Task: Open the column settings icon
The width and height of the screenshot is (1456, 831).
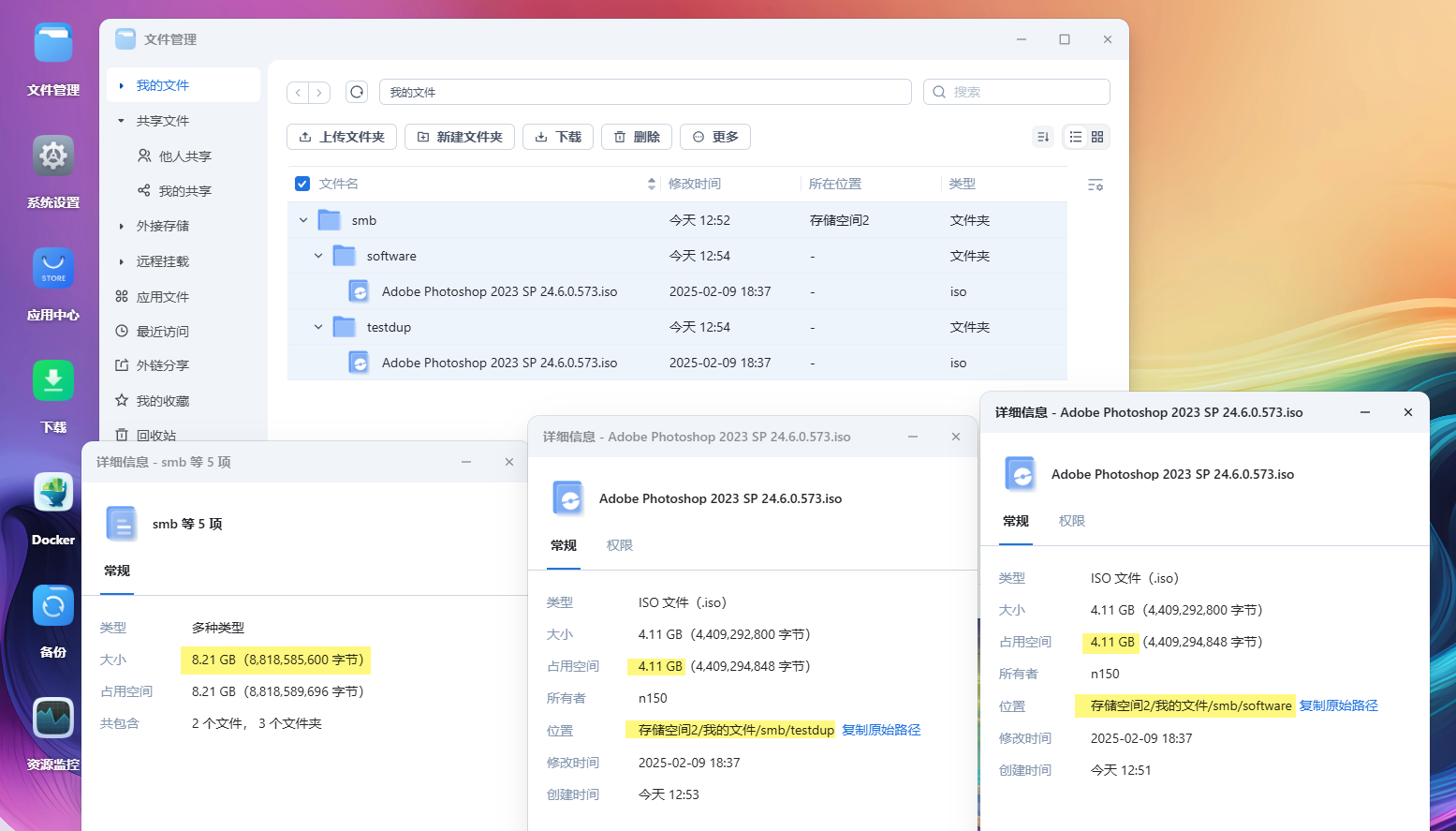Action: (x=1096, y=185)
